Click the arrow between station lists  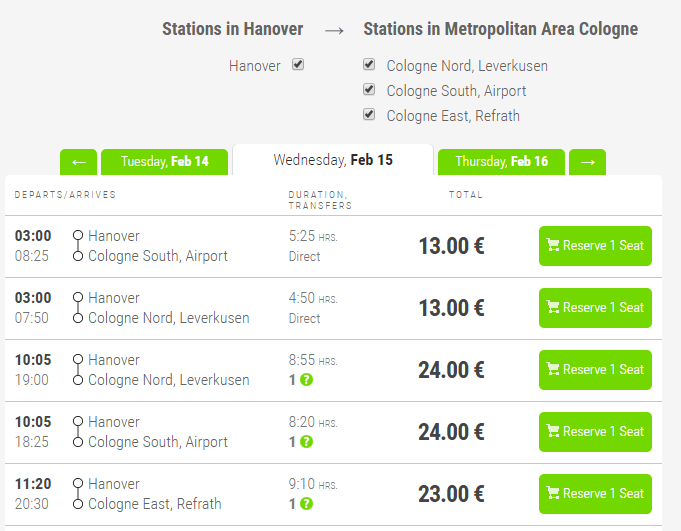pos(334,30)
